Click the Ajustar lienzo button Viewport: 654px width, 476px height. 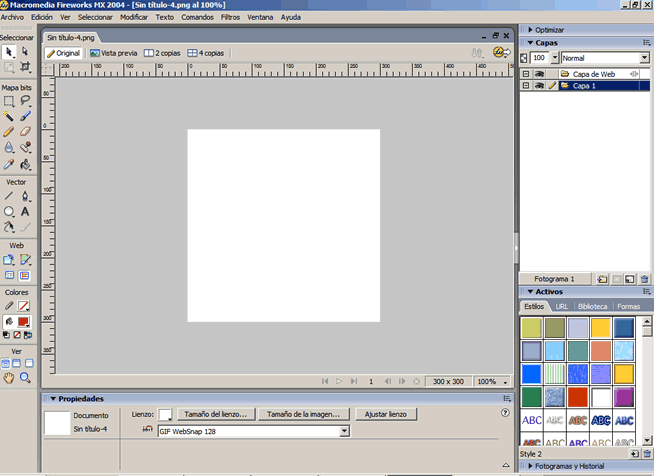pos(386,414)
